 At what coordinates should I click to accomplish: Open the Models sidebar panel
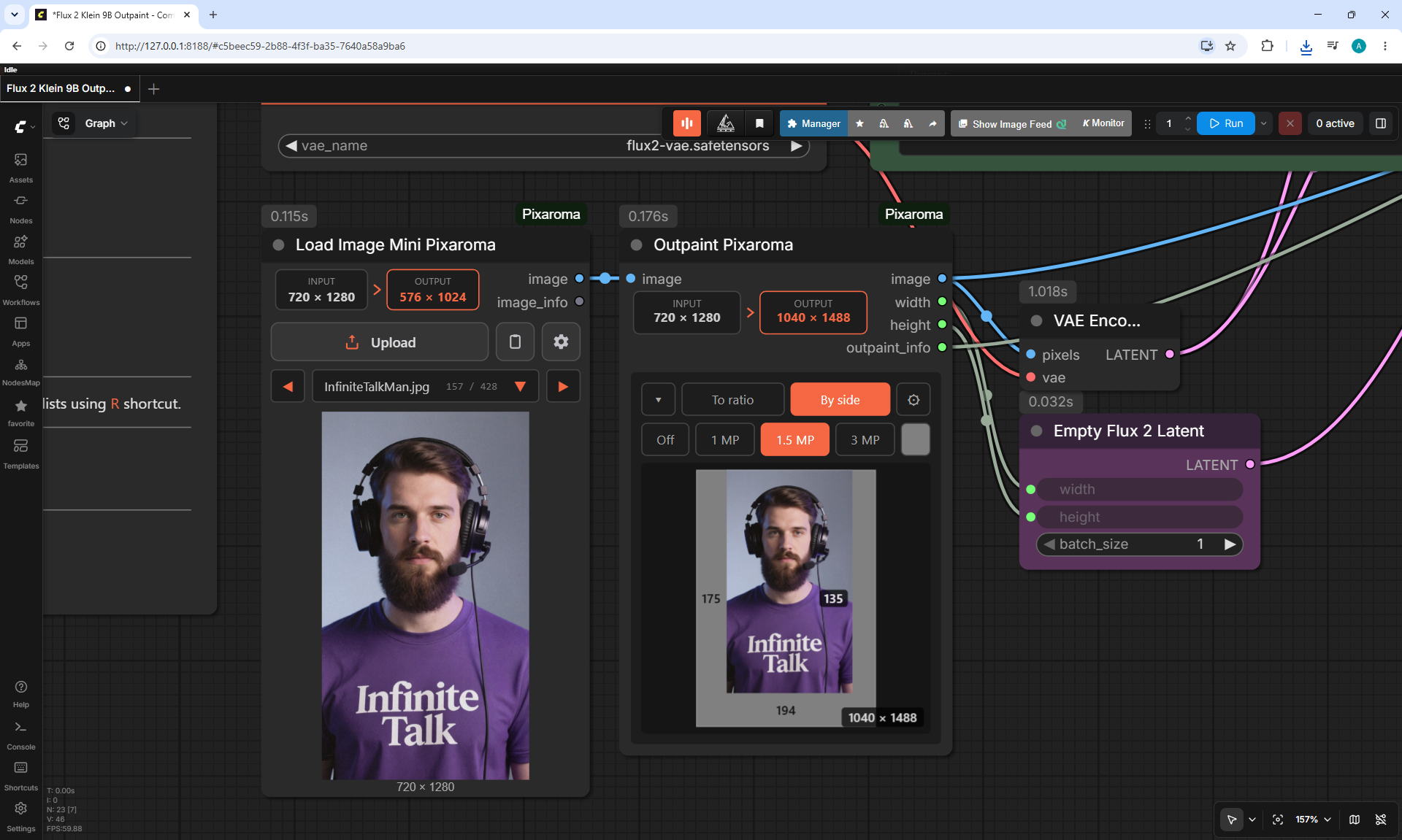(21, 250)
